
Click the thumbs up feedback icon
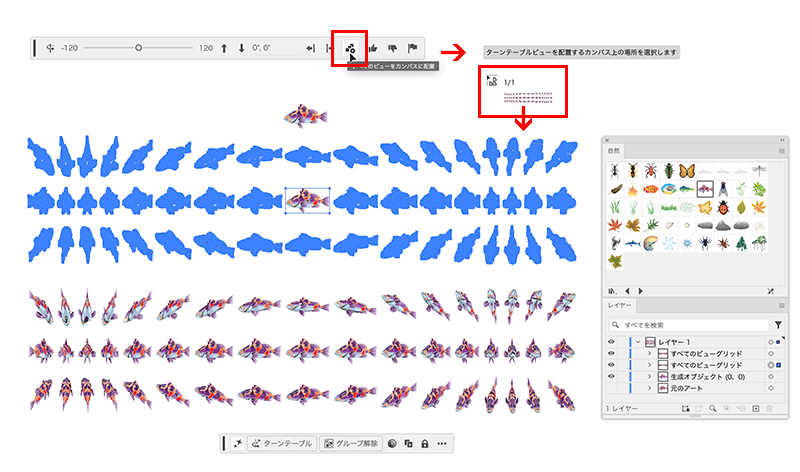pos(372,47)
